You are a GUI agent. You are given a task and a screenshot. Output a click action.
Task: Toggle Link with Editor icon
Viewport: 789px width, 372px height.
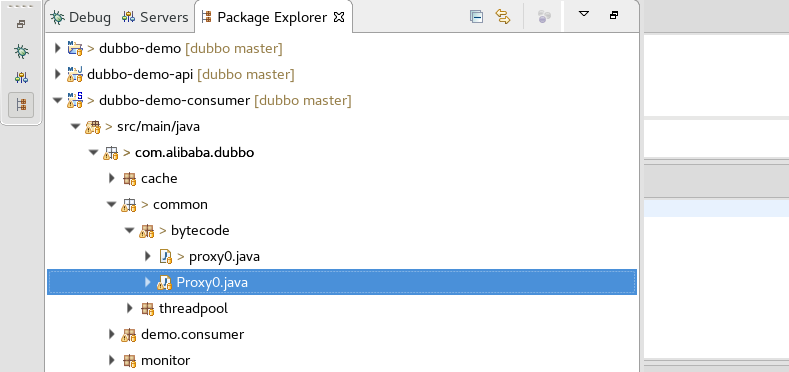(x=502, y=17)
